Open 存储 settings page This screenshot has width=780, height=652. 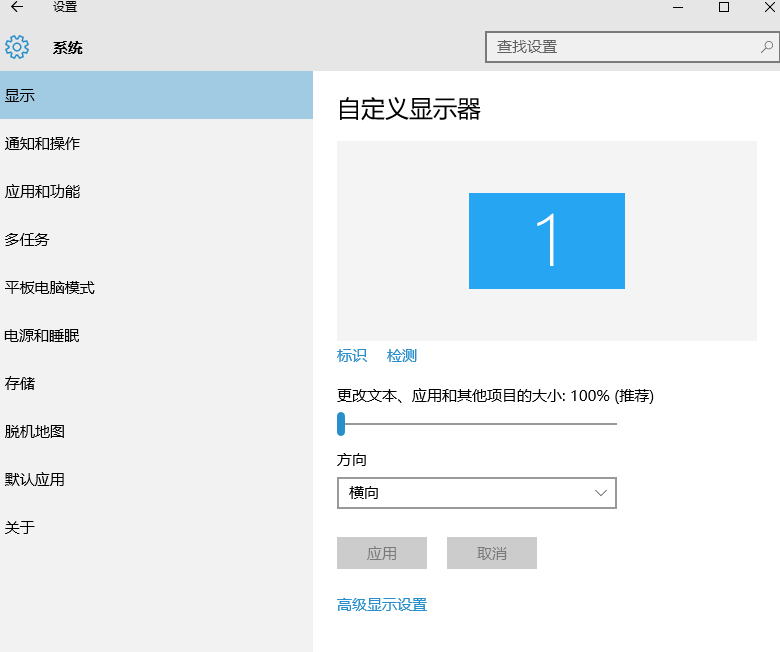click(x=20, y=384)
